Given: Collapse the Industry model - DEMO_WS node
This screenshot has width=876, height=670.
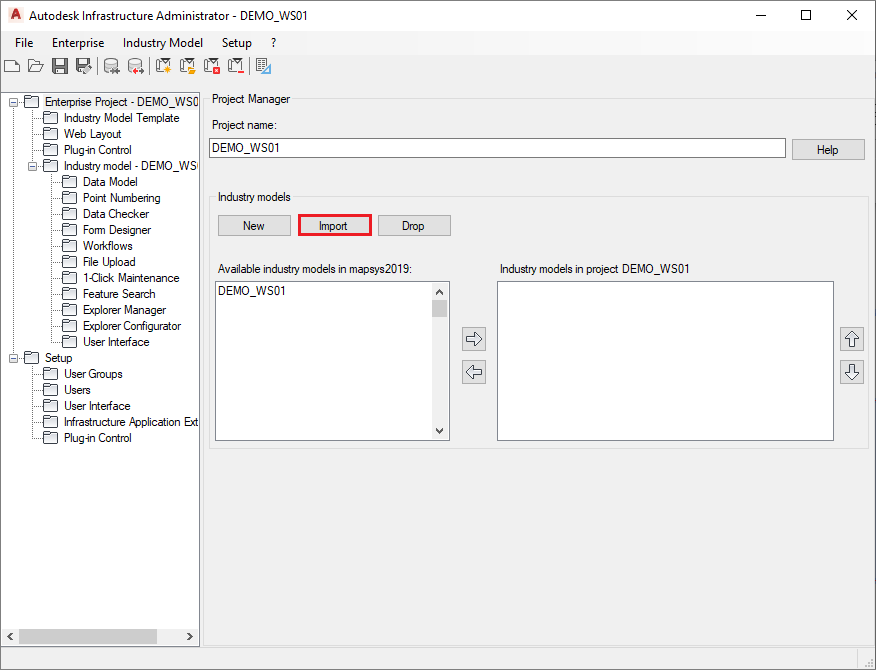Looking at the screenshot, I should click(32, 166).
